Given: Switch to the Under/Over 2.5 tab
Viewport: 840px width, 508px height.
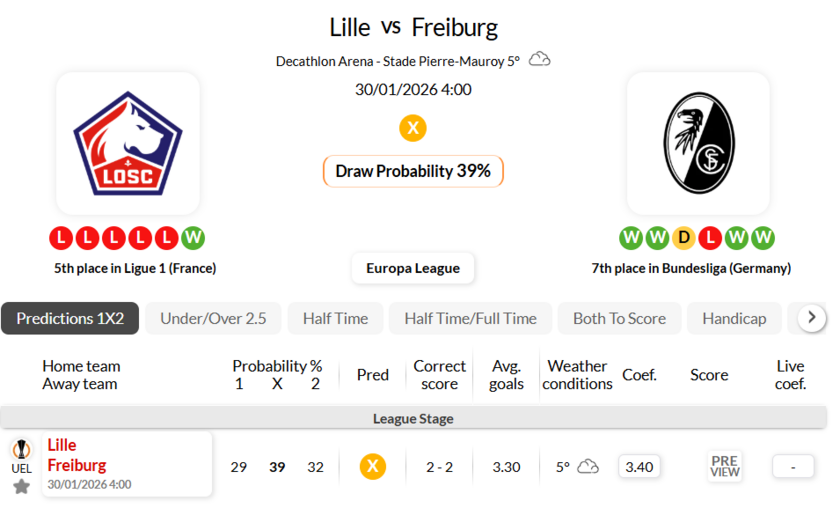Looking at the screenshot, I should click(x=213, y=318).
